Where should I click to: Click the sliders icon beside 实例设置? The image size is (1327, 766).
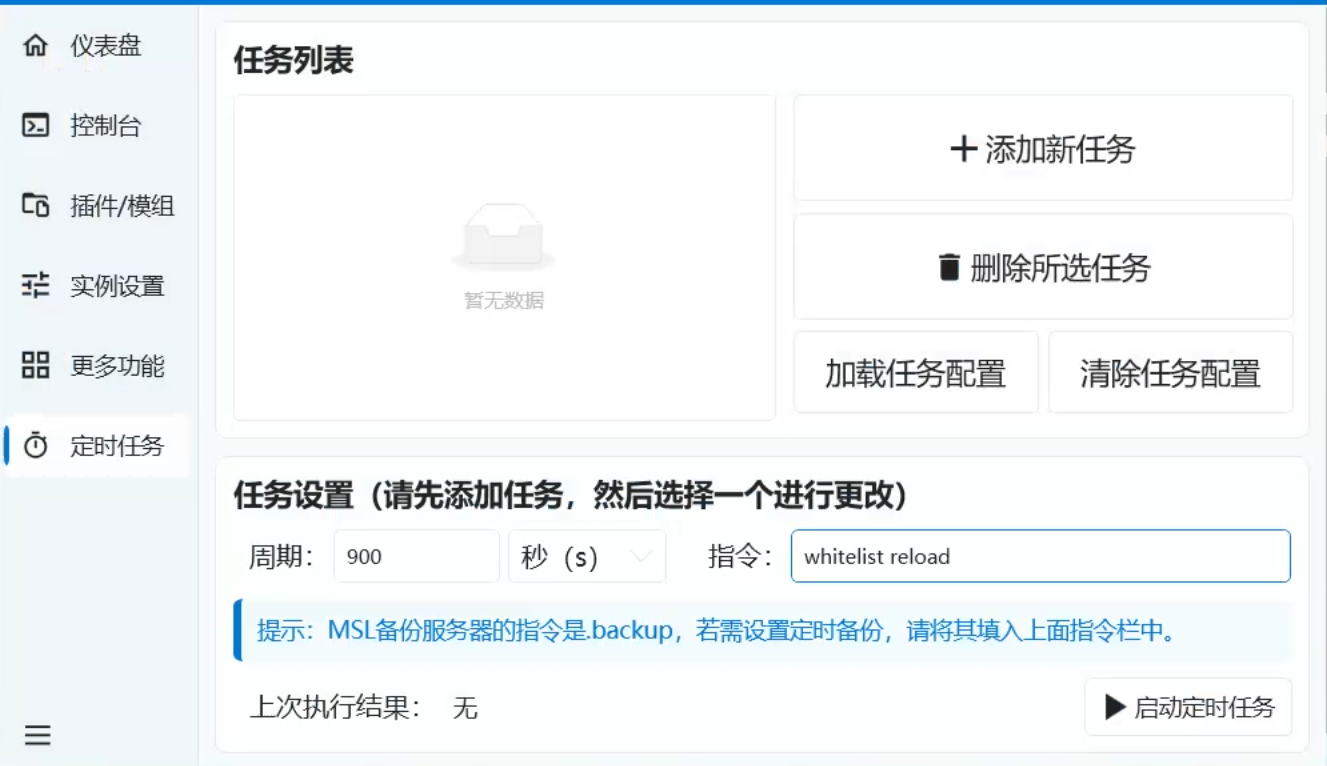pos(36,286)
